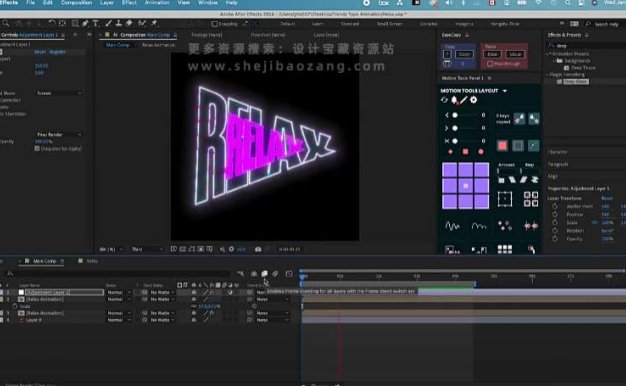This screenshot has height=386, width=626.
Task: Switch to the Standard workspace
Action: coord(350,24)
